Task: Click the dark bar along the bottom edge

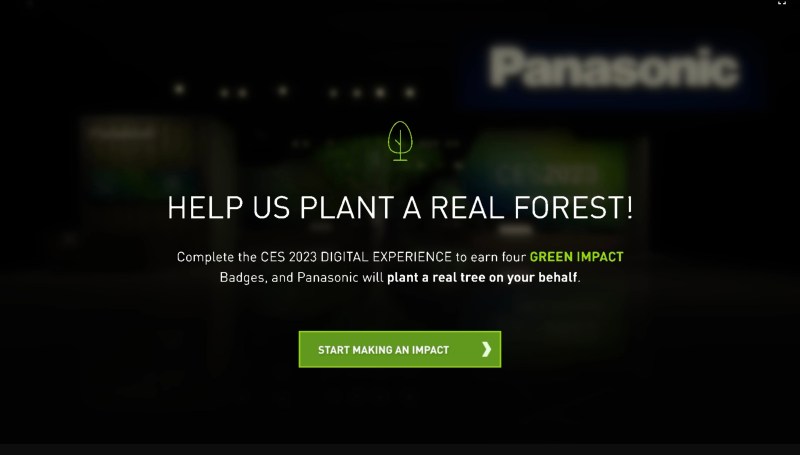Action: 400,449
